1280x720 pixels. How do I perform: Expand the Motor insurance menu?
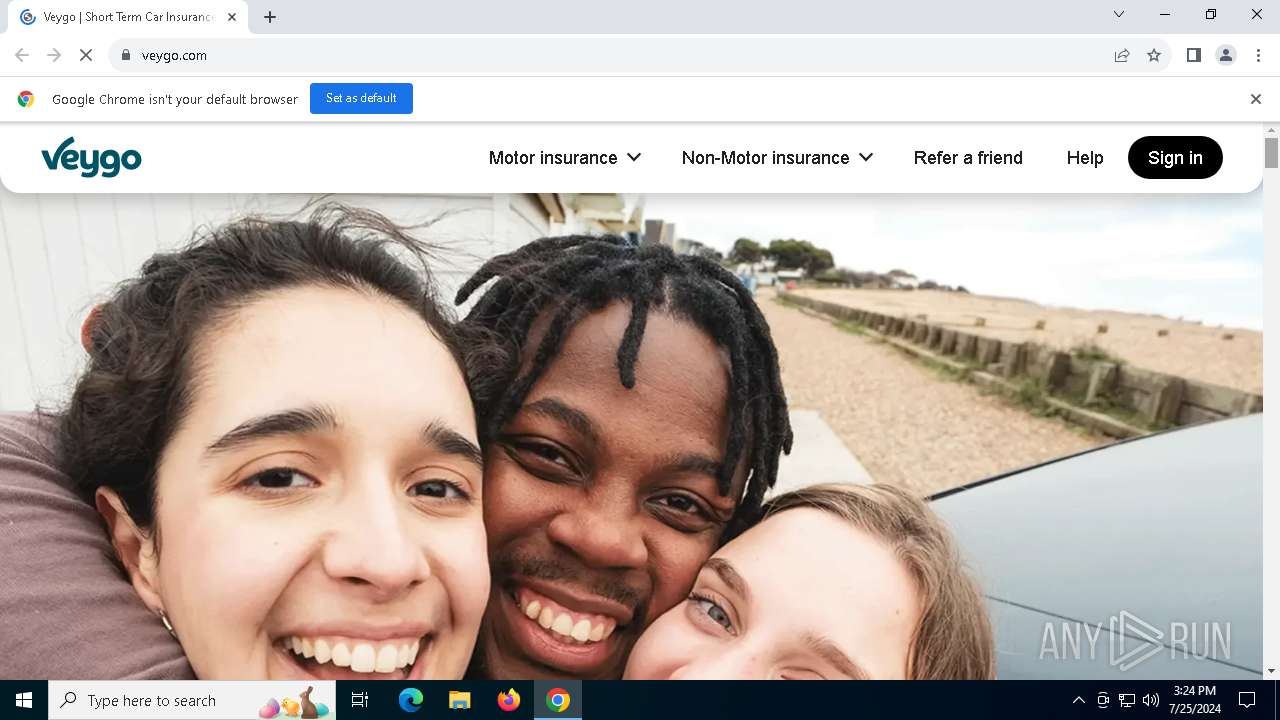click(565, 158)
